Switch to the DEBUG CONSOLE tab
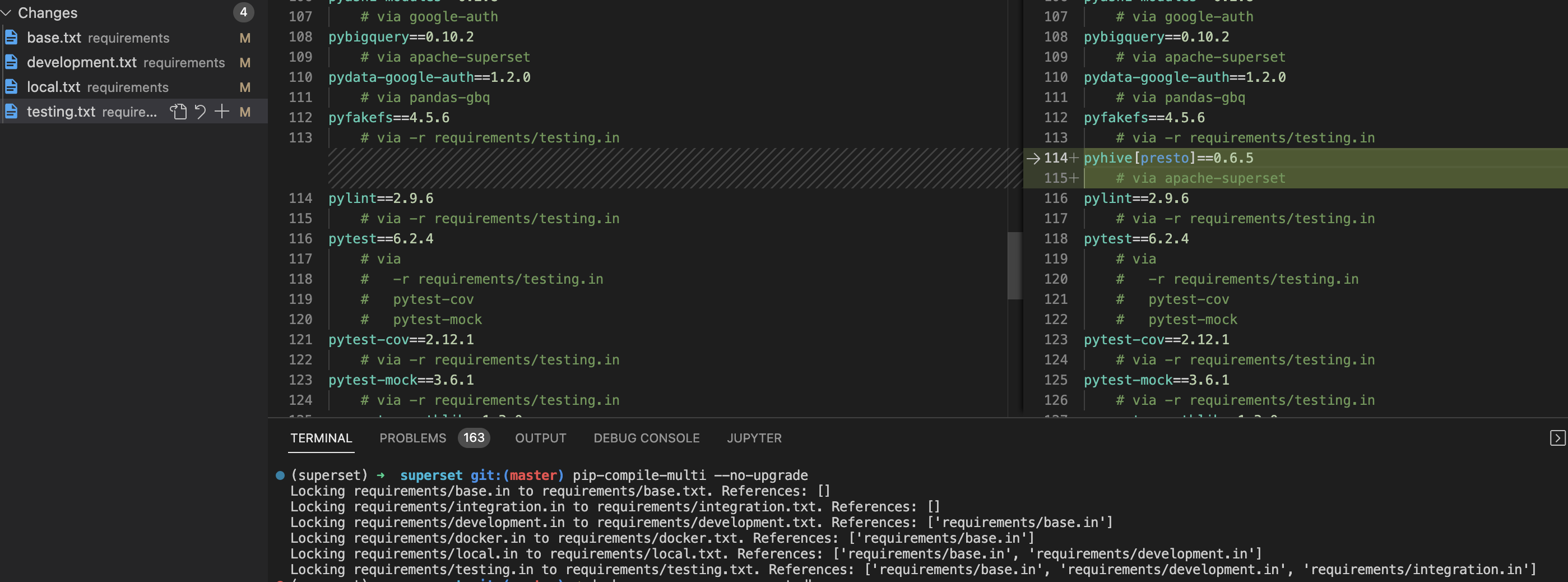1568x582 pixels. click(x=646, y=438)
